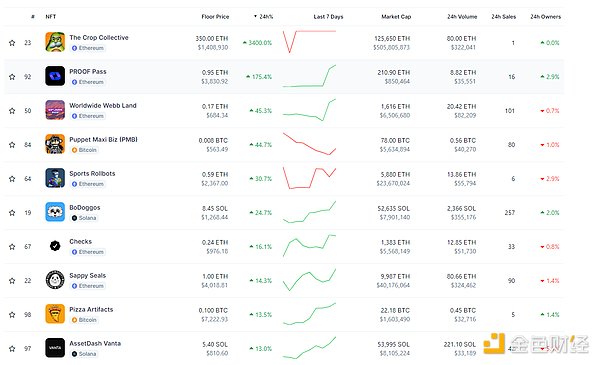Toggle star for PROOF Pass row
Image resolution: width=600 pixels, height=365 pixels.
point(12,77)
